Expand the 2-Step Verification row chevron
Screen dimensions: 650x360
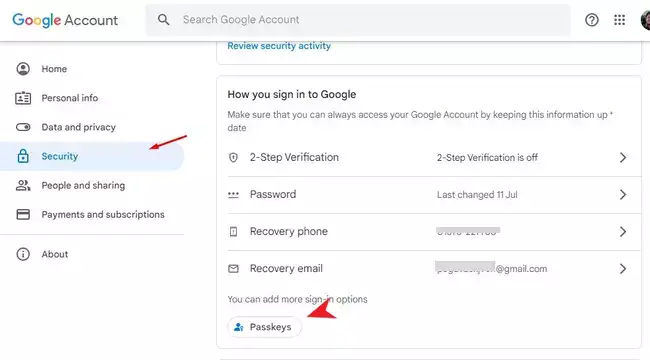623,158
